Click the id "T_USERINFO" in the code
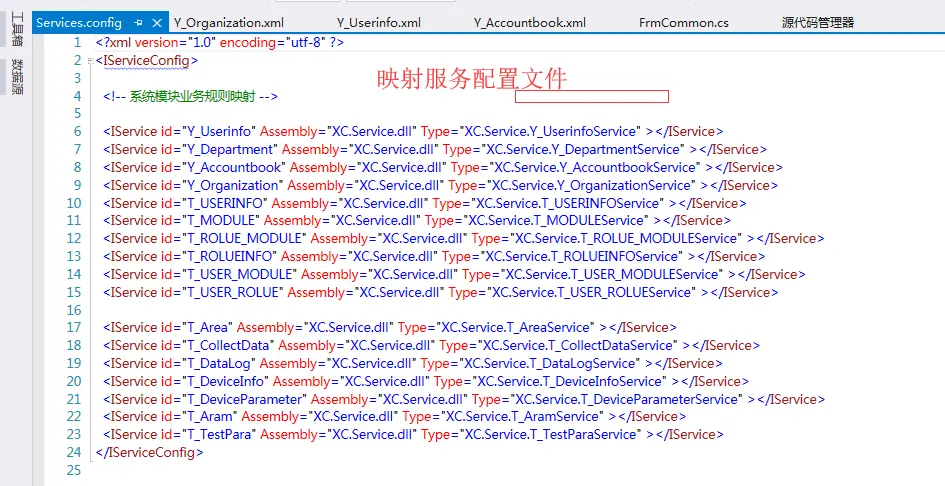The image size is (945, 486). tap(225, 203)
